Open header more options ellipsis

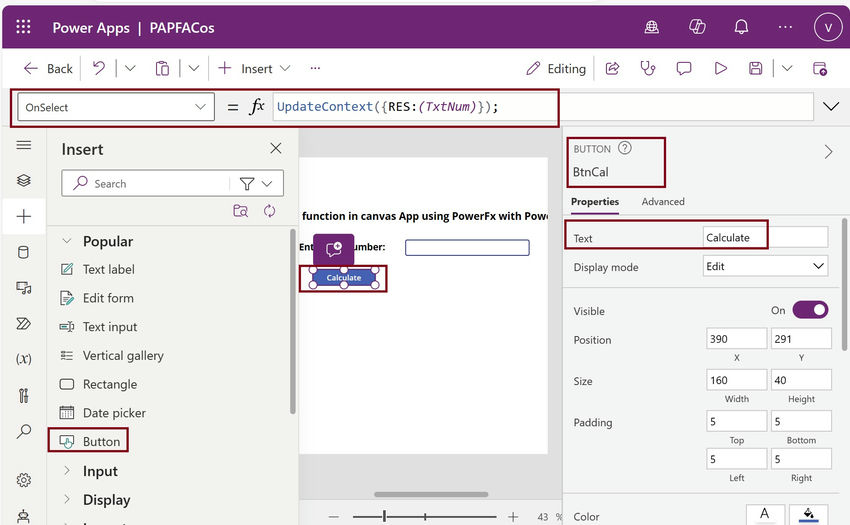pyautogui.click(x=785, y=27)
